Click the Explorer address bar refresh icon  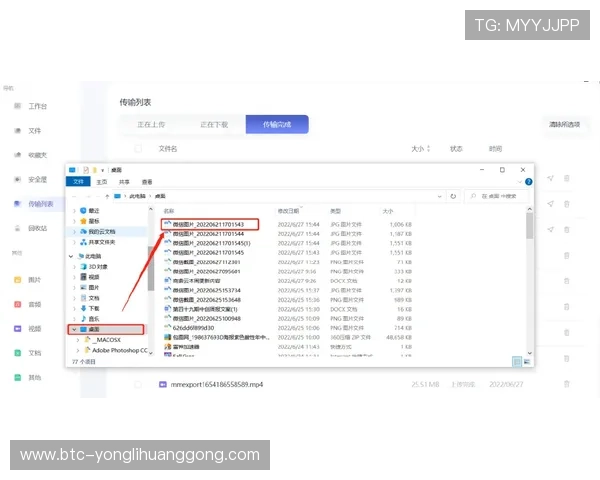(x=451, y=197)
